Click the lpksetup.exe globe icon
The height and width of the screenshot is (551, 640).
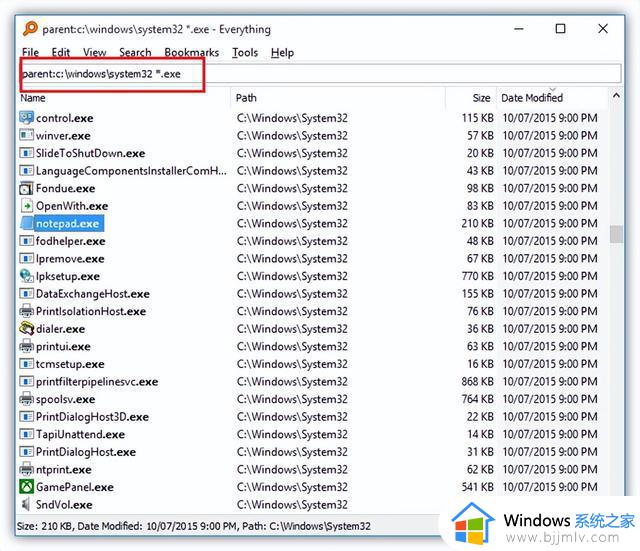[x=27, y=276]
